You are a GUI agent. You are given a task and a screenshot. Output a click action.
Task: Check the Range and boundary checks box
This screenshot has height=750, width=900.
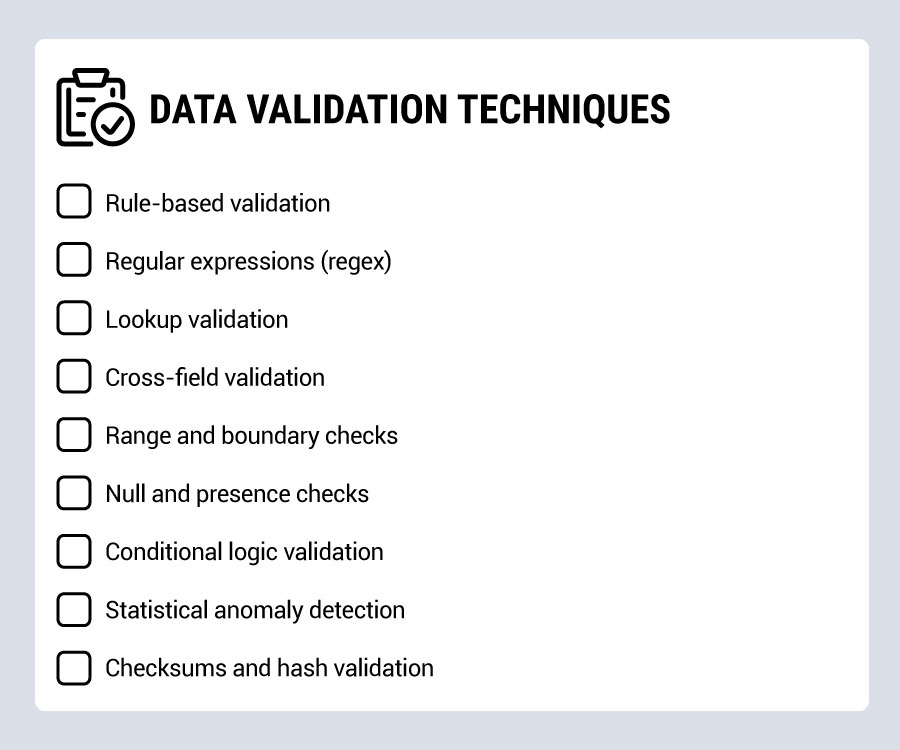[x=74, y=434]
